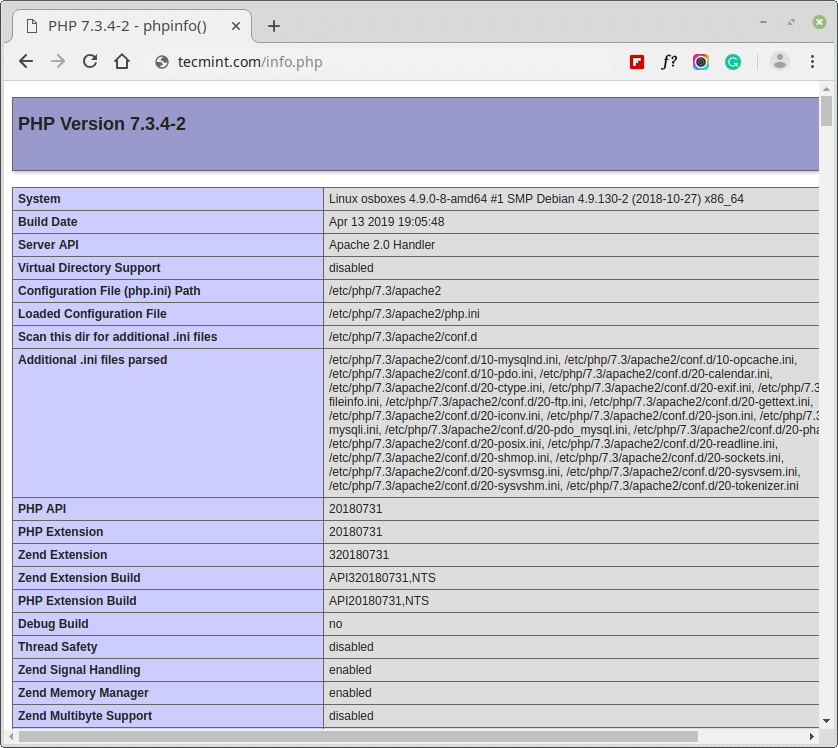Image resolution: width=838 pixels, height=748 pixels.
Task: Open the Flipboard extension
Action: (x=637, y=62)
